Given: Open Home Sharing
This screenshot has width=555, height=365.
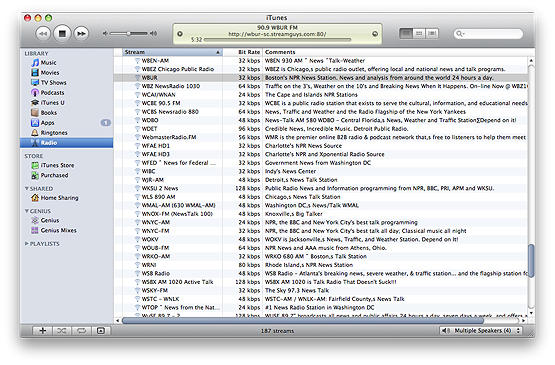Looking at the screenshot, I should tap(59, 198).
